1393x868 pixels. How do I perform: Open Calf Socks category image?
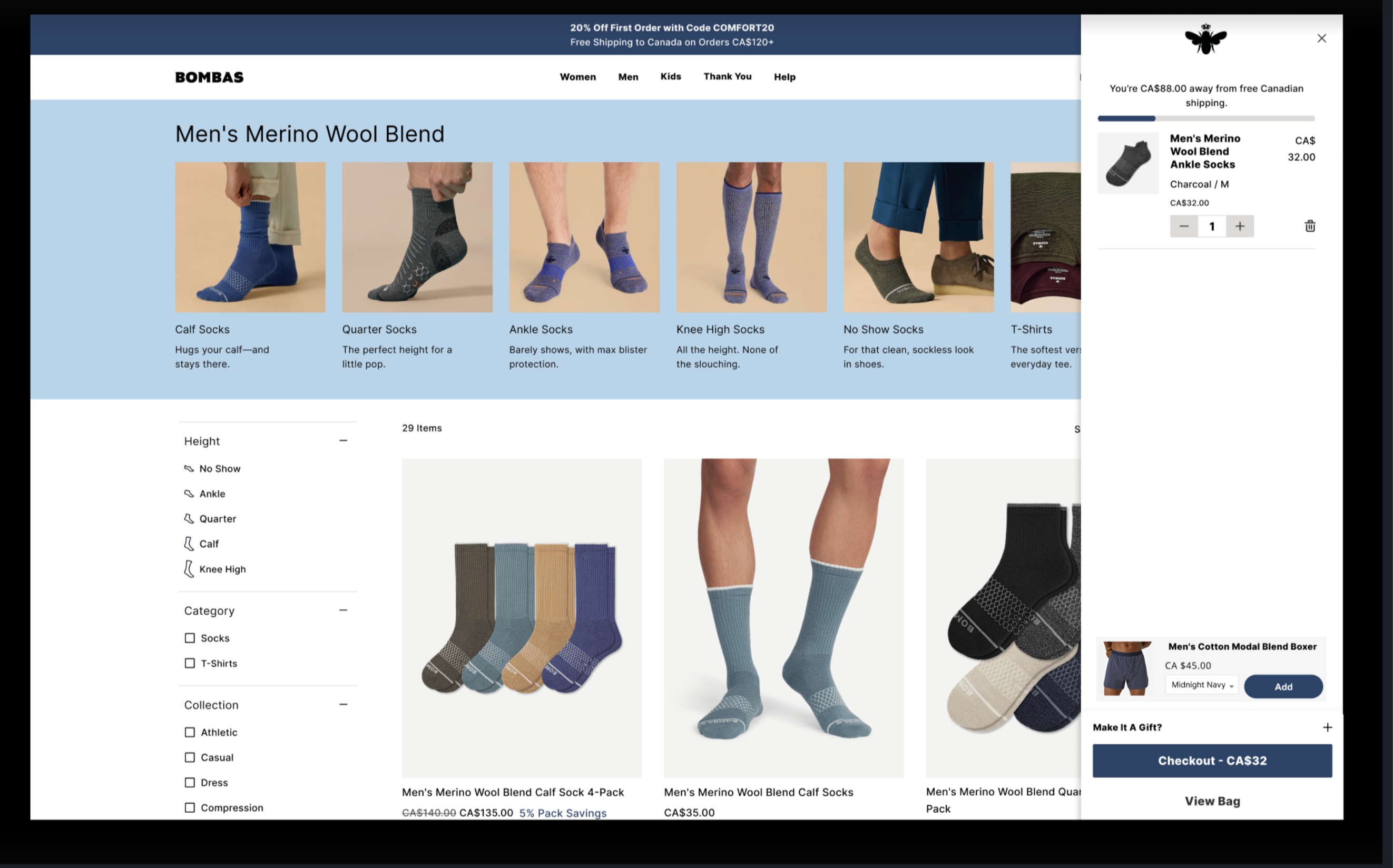(250, 237)
